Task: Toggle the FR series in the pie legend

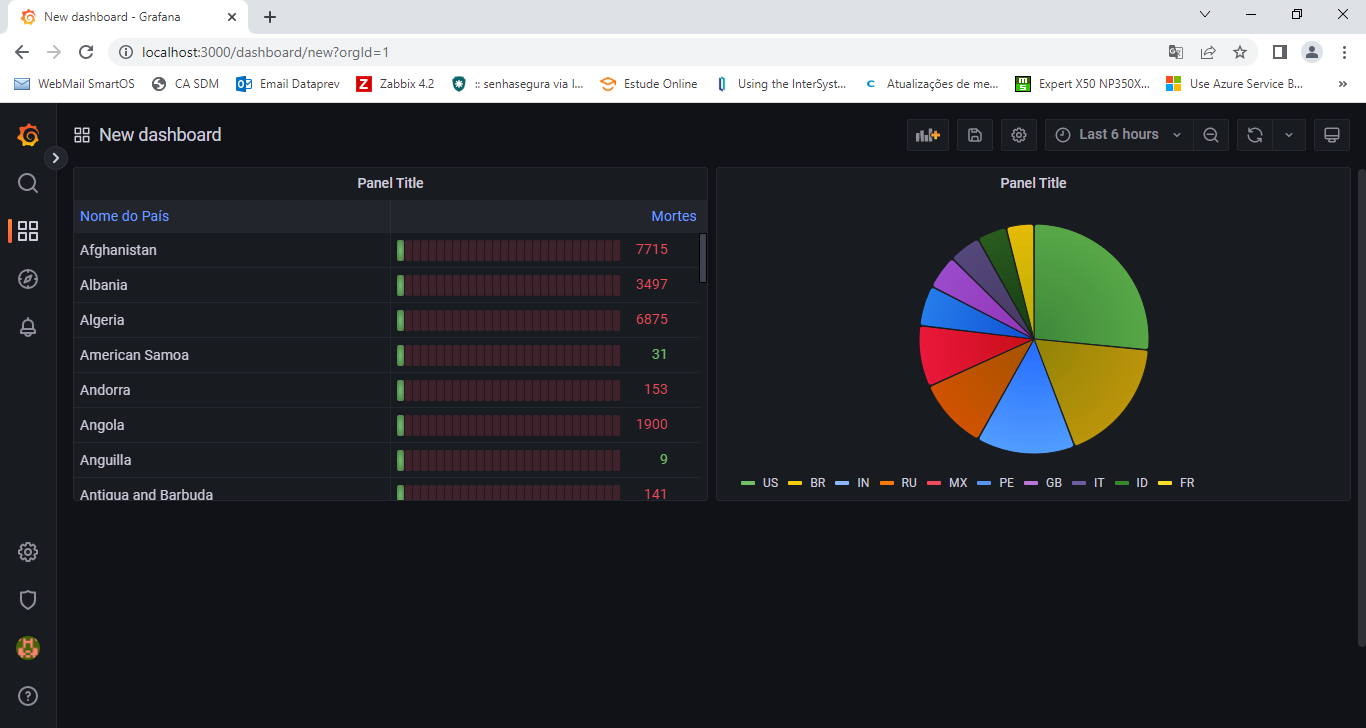Action: tap(1186, 483)
